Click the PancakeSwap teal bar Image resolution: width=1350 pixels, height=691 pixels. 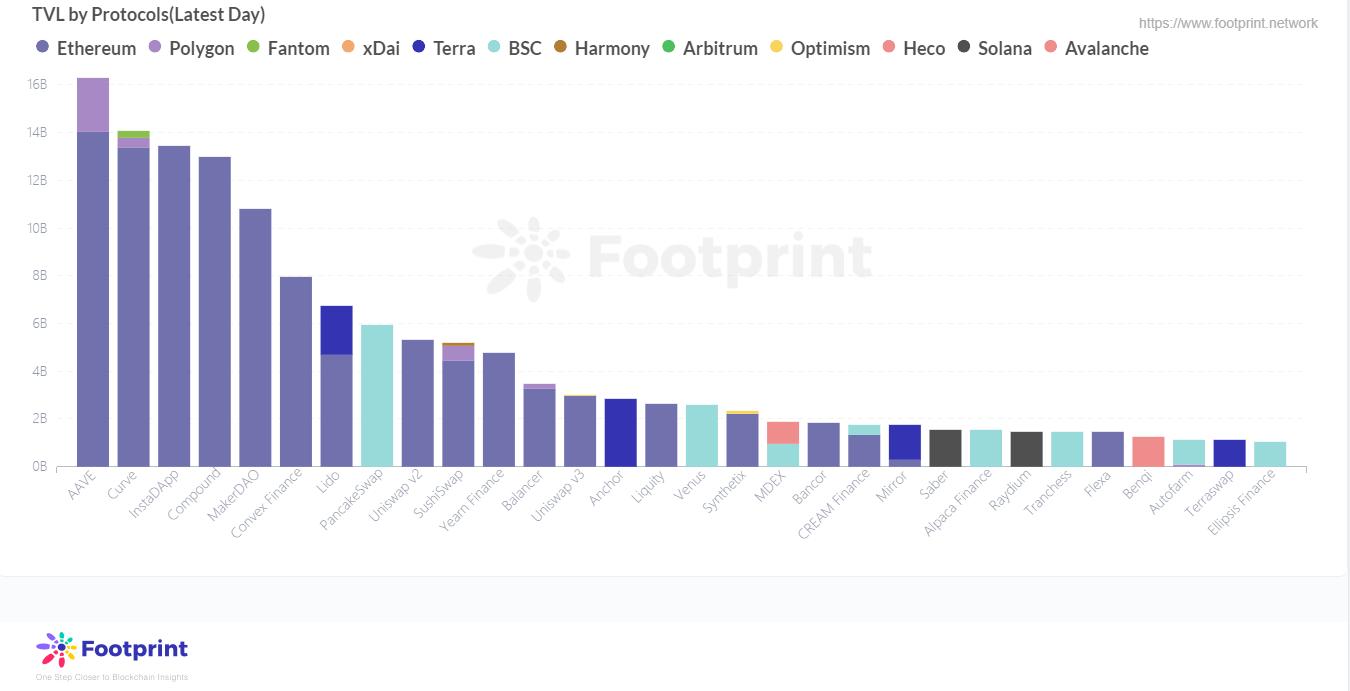377,395
